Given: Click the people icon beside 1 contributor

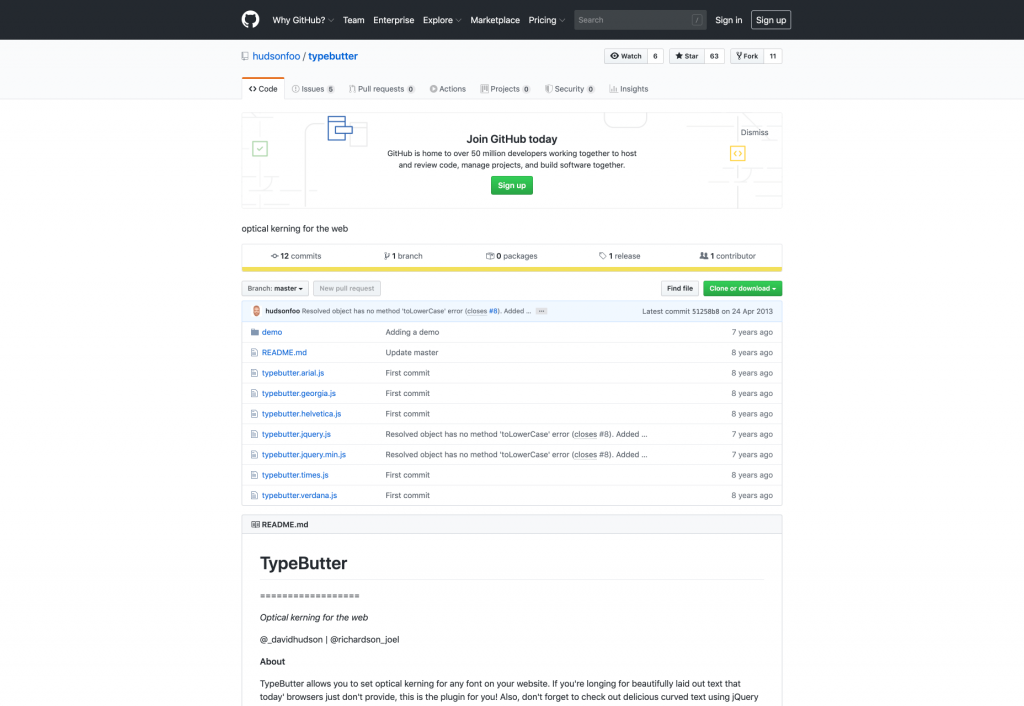Looking at the screenshot, I should coord(704,256).
